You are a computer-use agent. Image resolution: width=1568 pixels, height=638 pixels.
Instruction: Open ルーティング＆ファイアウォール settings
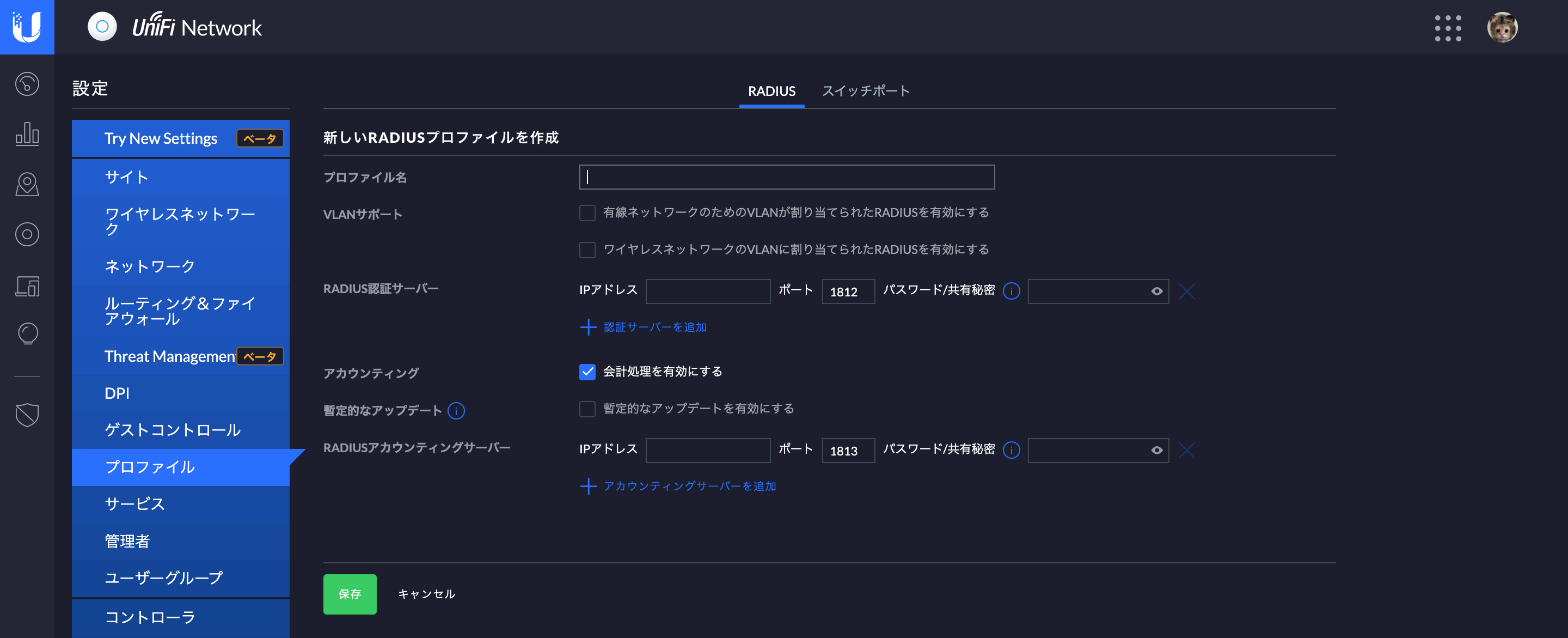[180, 311]
